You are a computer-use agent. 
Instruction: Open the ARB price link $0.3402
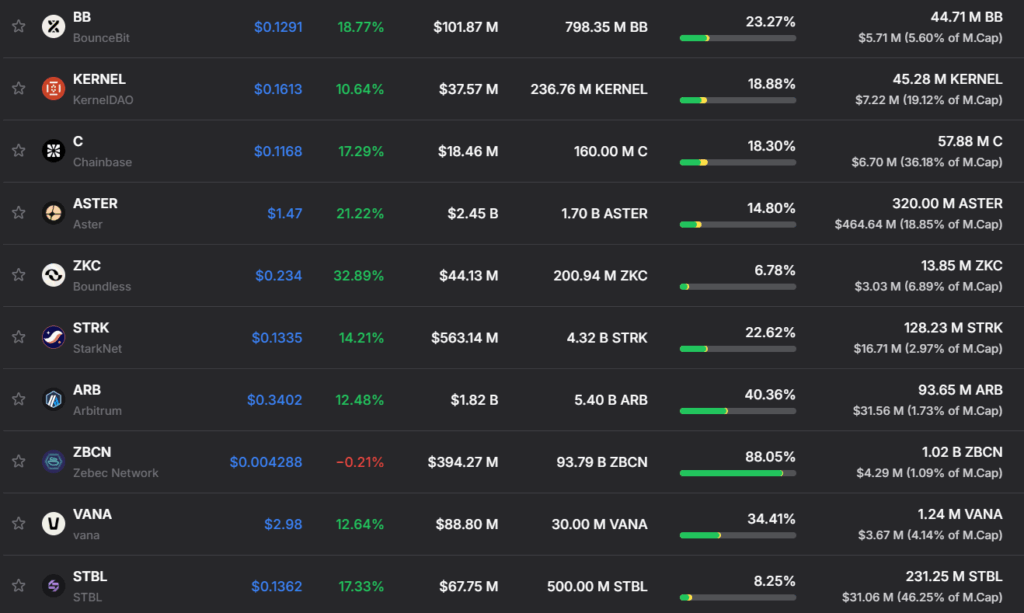(x=276, y=399)
